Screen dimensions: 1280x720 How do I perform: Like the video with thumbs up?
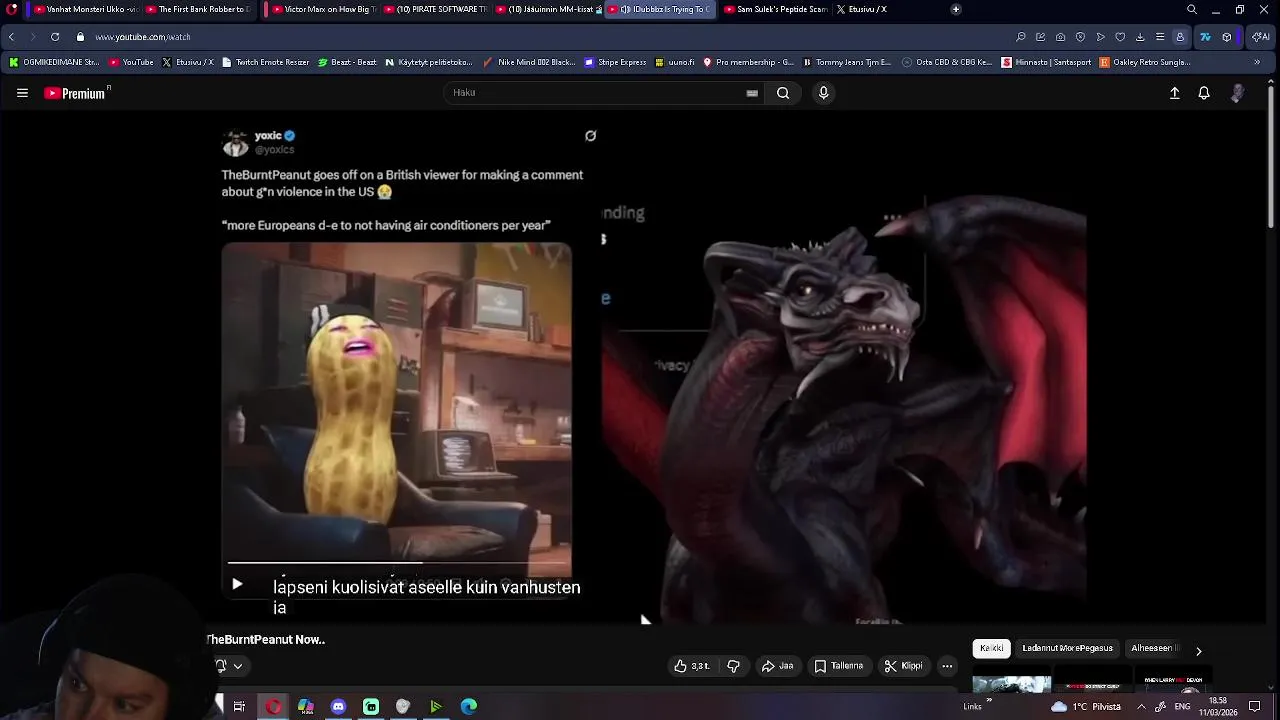click(x=692, y=666)
